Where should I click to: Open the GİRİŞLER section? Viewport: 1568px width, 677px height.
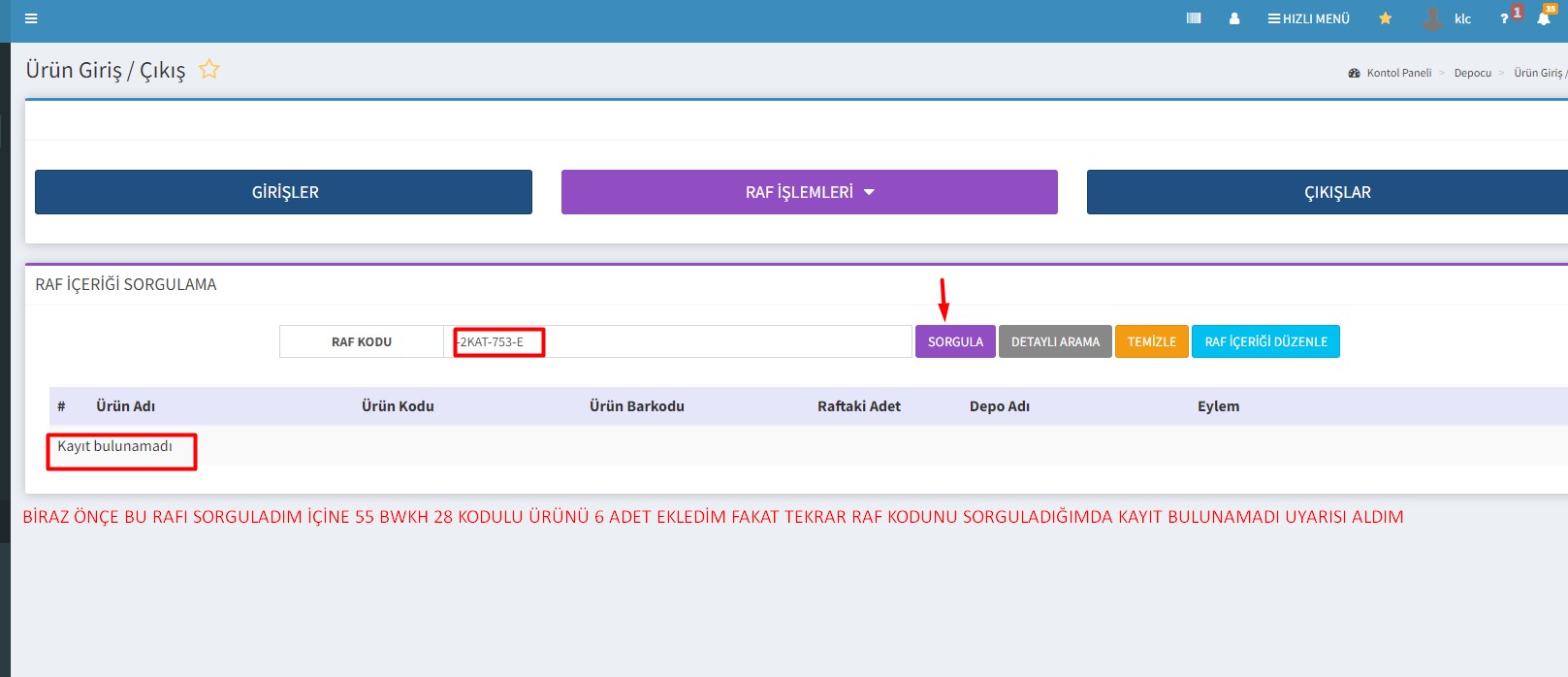pyautogui.click(x=283, y=192)
